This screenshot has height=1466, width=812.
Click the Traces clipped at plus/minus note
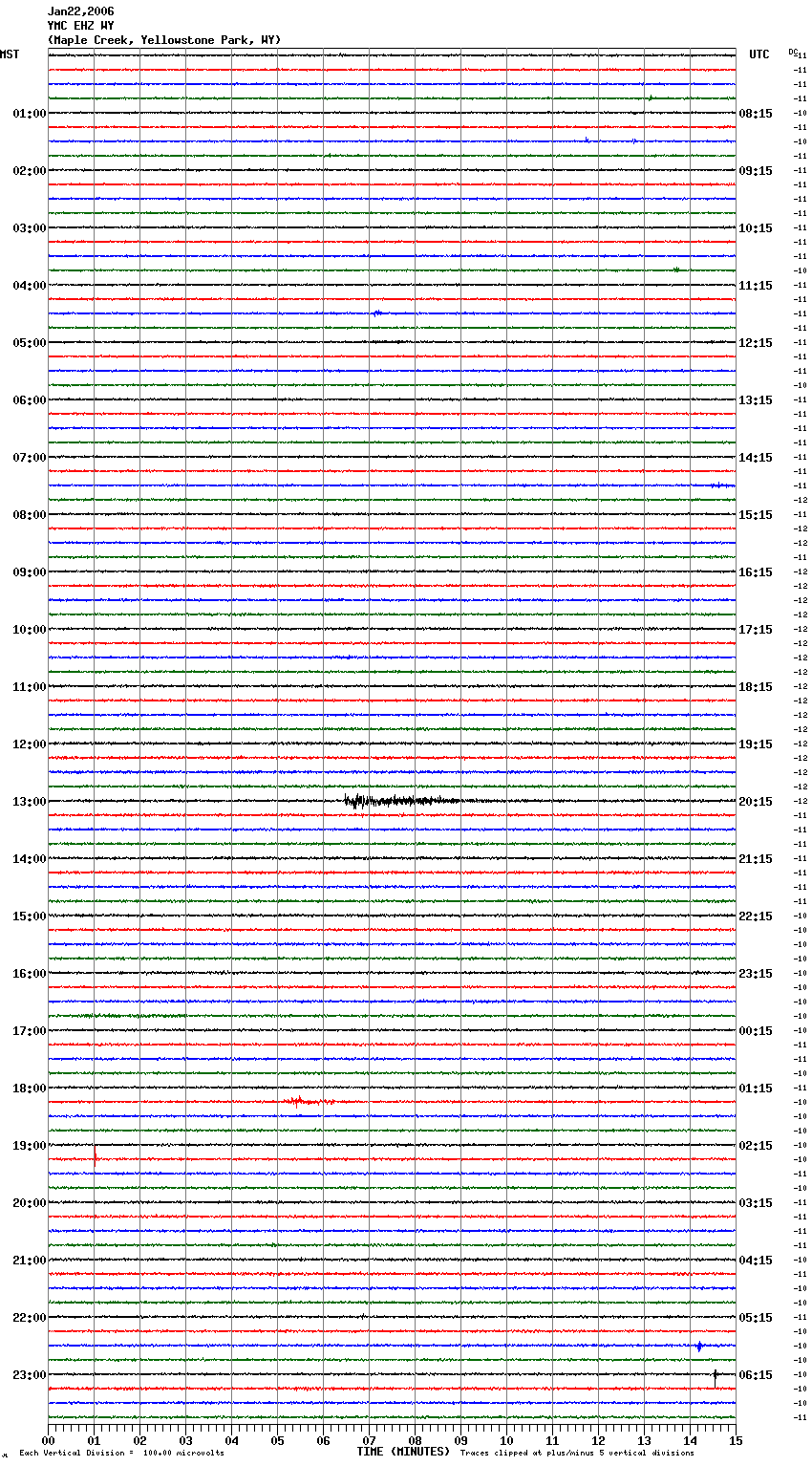coord(577,1453)
